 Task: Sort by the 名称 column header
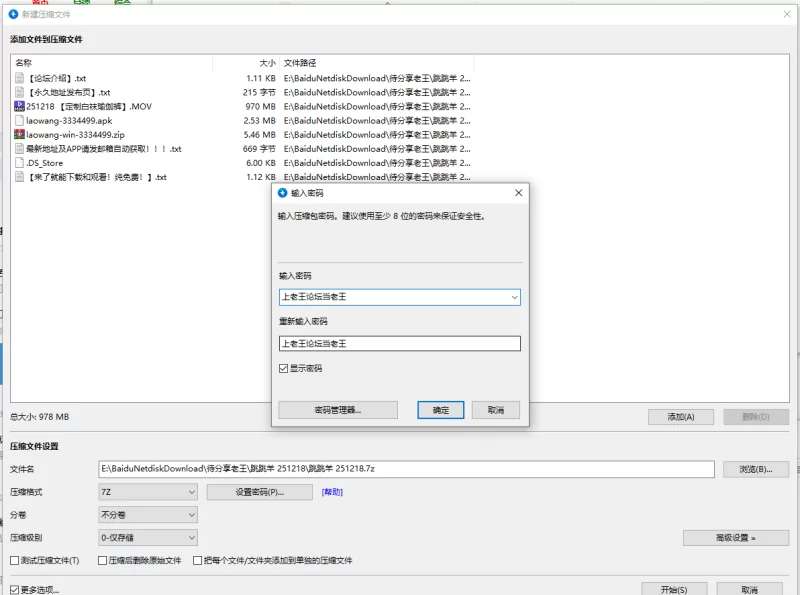(23, 63)
